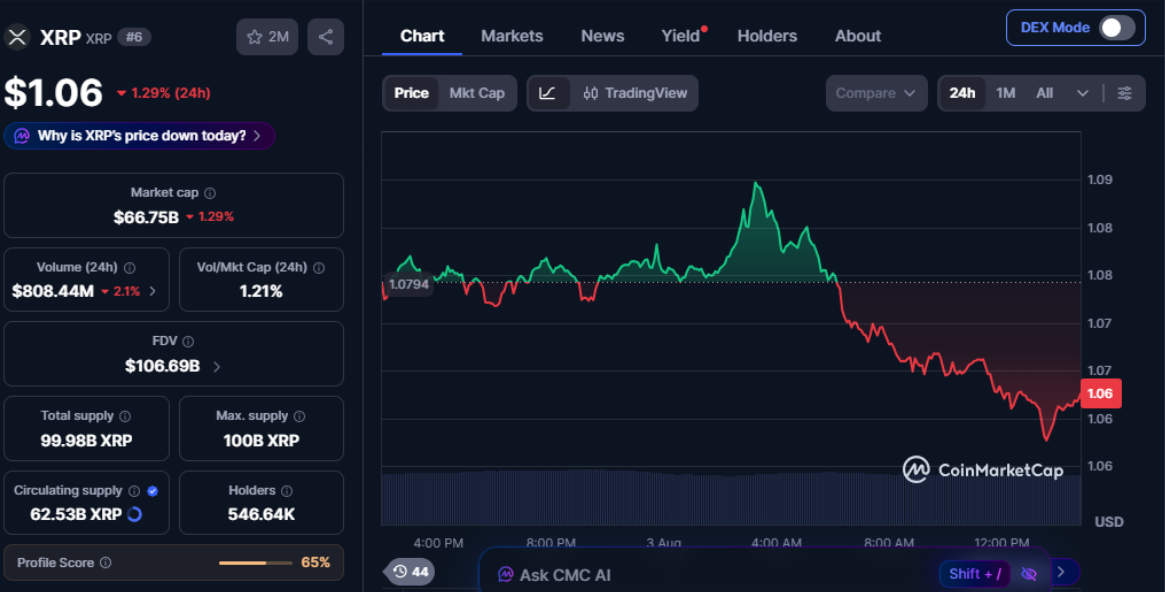
Task: Click the Profile Score info icon
Action: coord(106,562)
